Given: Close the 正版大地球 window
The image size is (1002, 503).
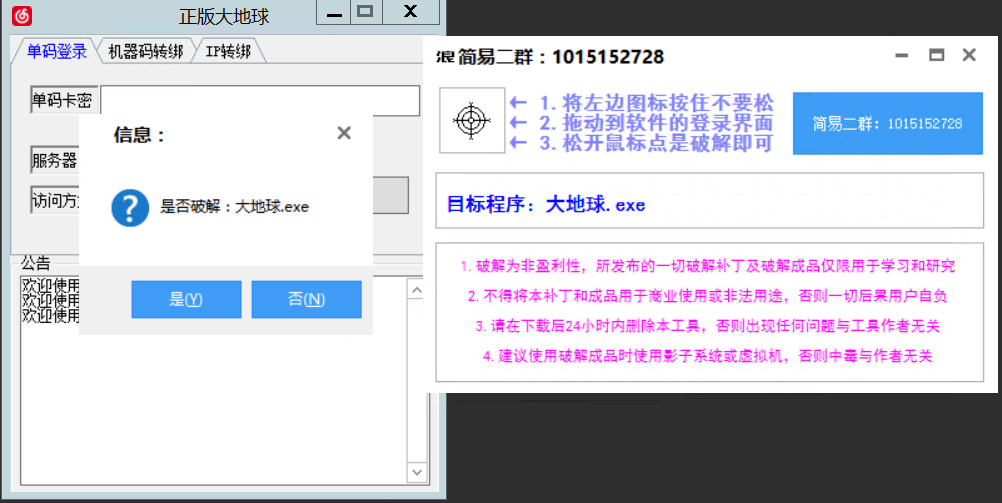Looking at the screenshot, I should pyautogui.click(x=410, y=12).
